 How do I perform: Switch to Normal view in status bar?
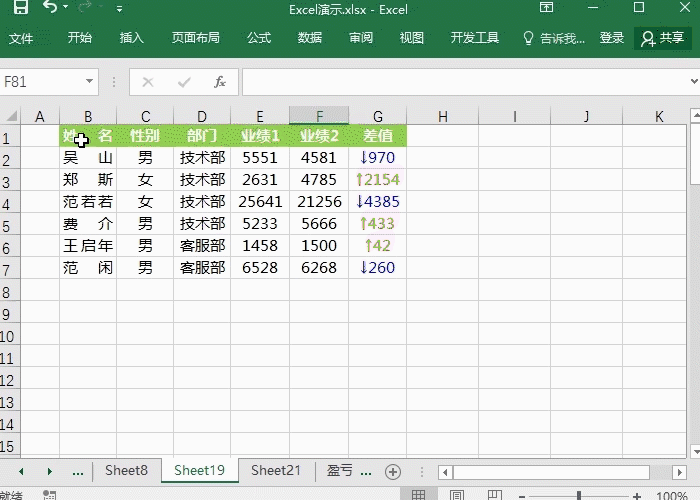(x=418, y=495)
